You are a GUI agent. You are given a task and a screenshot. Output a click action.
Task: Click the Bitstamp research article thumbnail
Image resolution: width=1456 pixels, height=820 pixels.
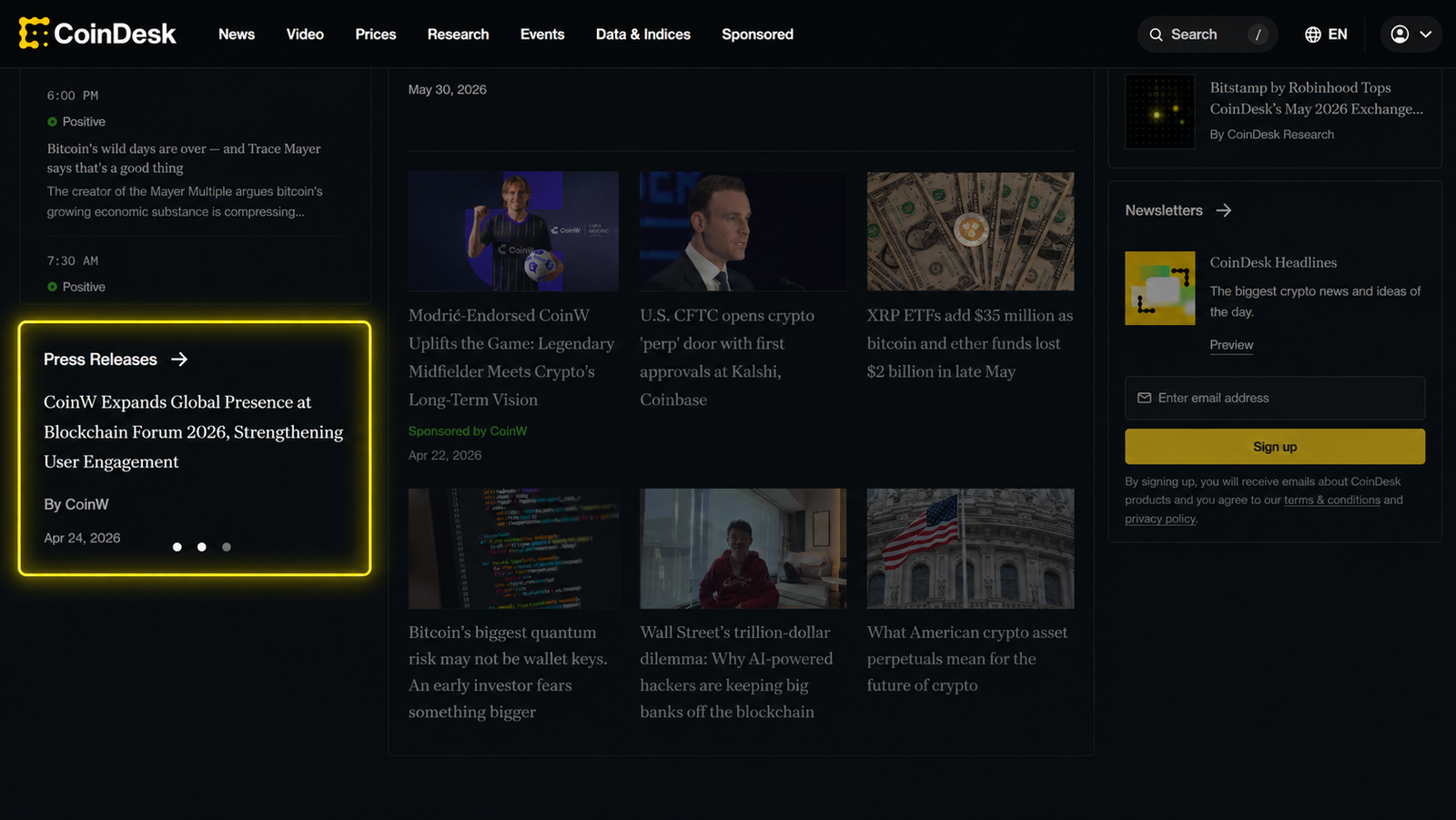click(1160, 111)
